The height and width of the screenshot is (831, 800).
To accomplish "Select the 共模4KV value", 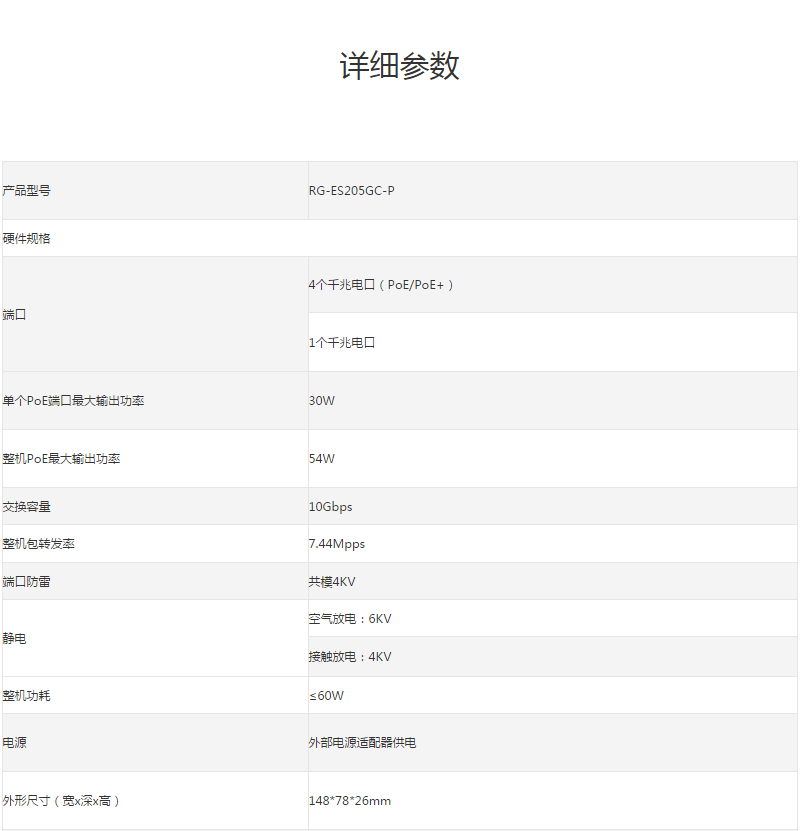I will pyautogui.click(x=332, y=582).
